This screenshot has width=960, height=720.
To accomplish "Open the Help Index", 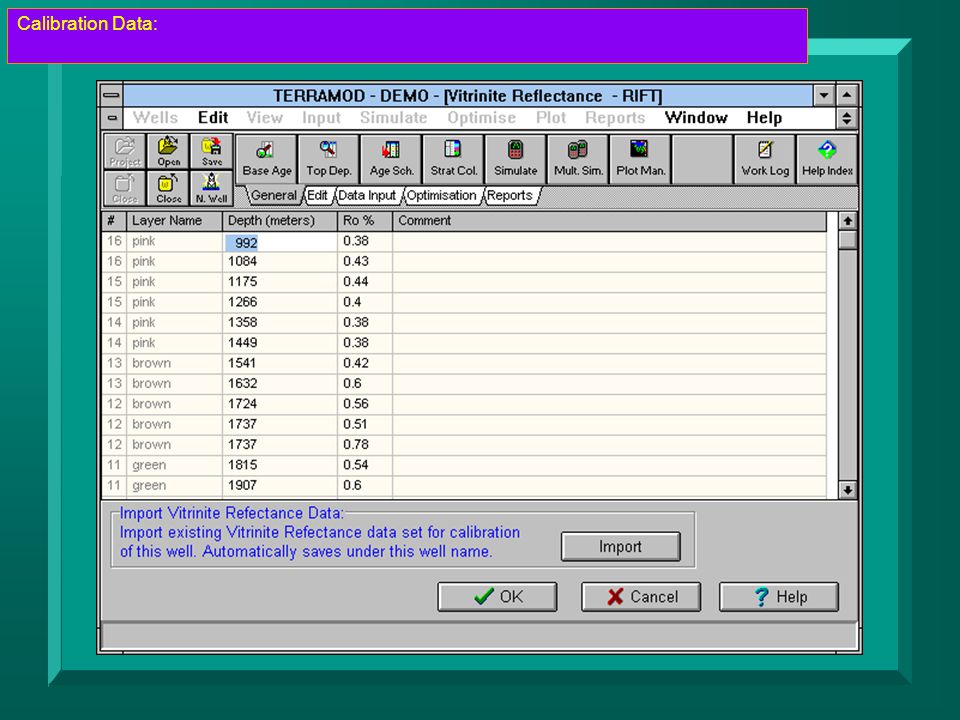I will click(x=827, y=159).
